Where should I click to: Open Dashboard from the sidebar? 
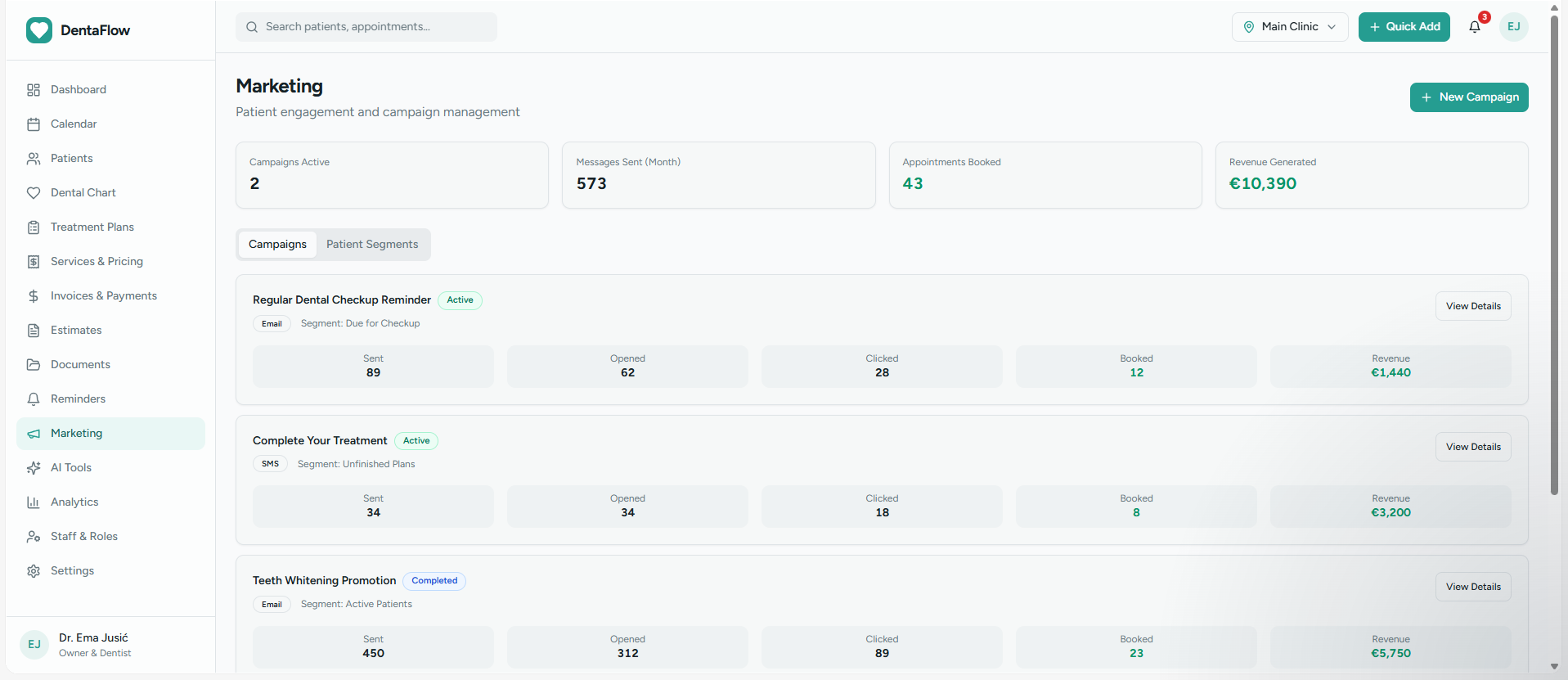(110, 90)
